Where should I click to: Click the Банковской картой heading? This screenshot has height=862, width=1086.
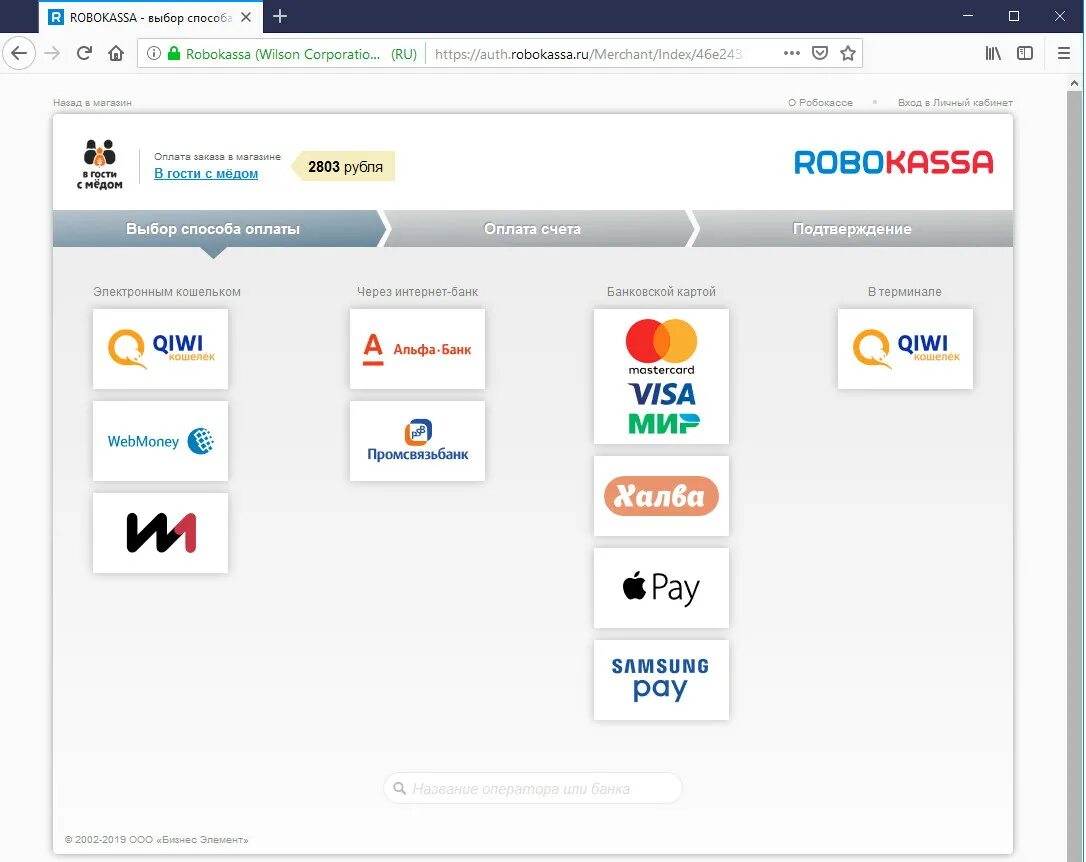tap(661, 292)
